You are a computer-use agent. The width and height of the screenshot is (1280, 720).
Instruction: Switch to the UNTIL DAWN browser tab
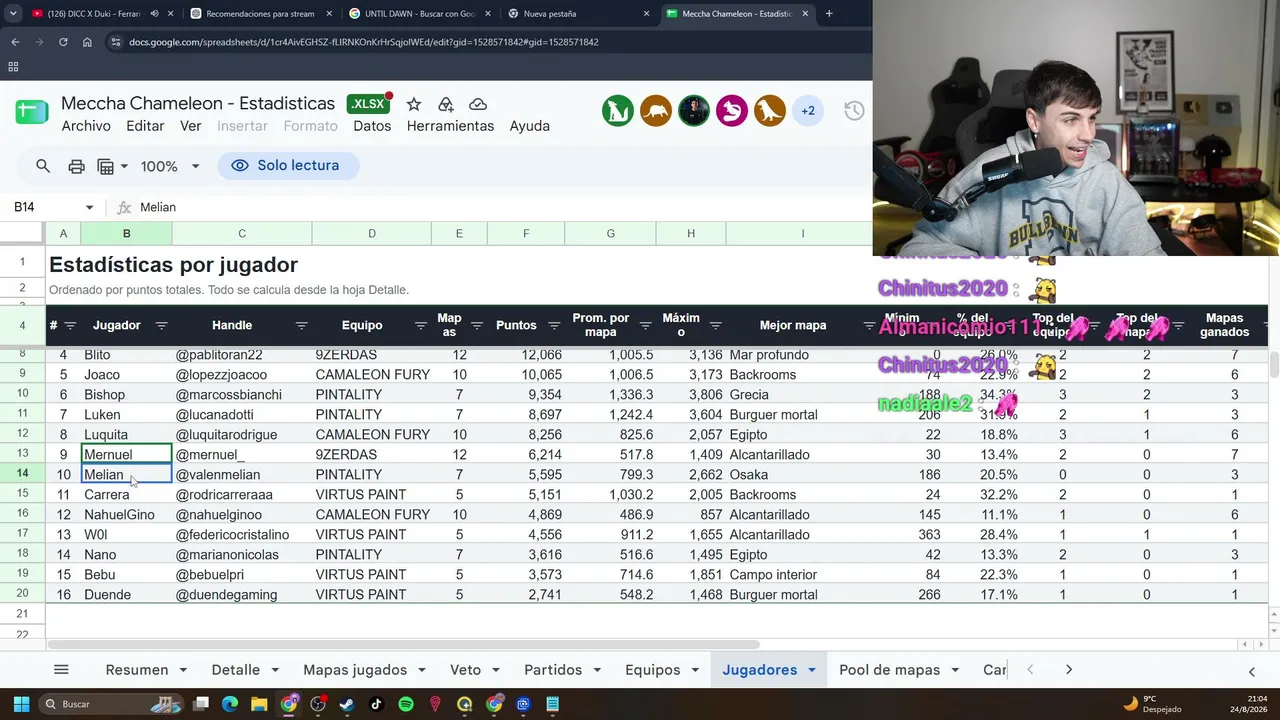419,14
